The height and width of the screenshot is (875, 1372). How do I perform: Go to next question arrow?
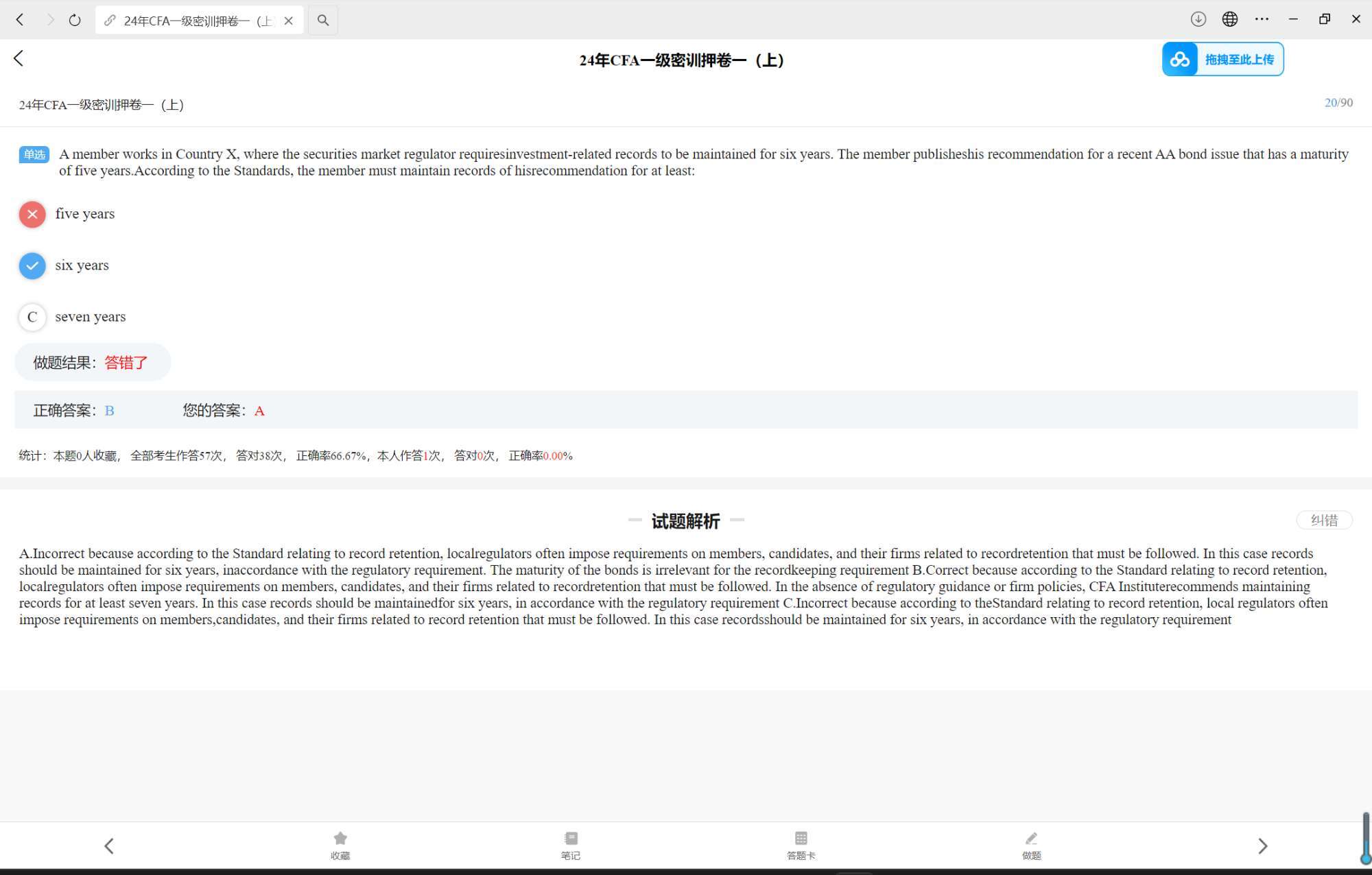pos(1262,846)
